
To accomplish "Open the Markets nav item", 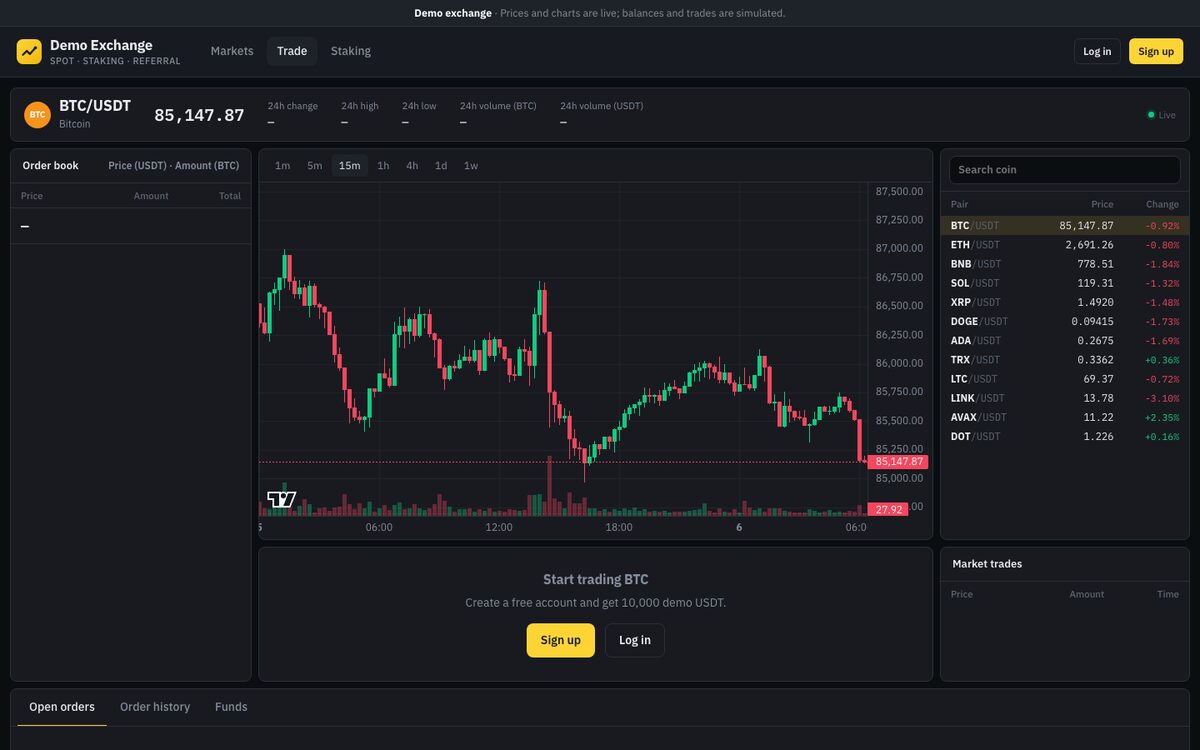I will (232, 51).
